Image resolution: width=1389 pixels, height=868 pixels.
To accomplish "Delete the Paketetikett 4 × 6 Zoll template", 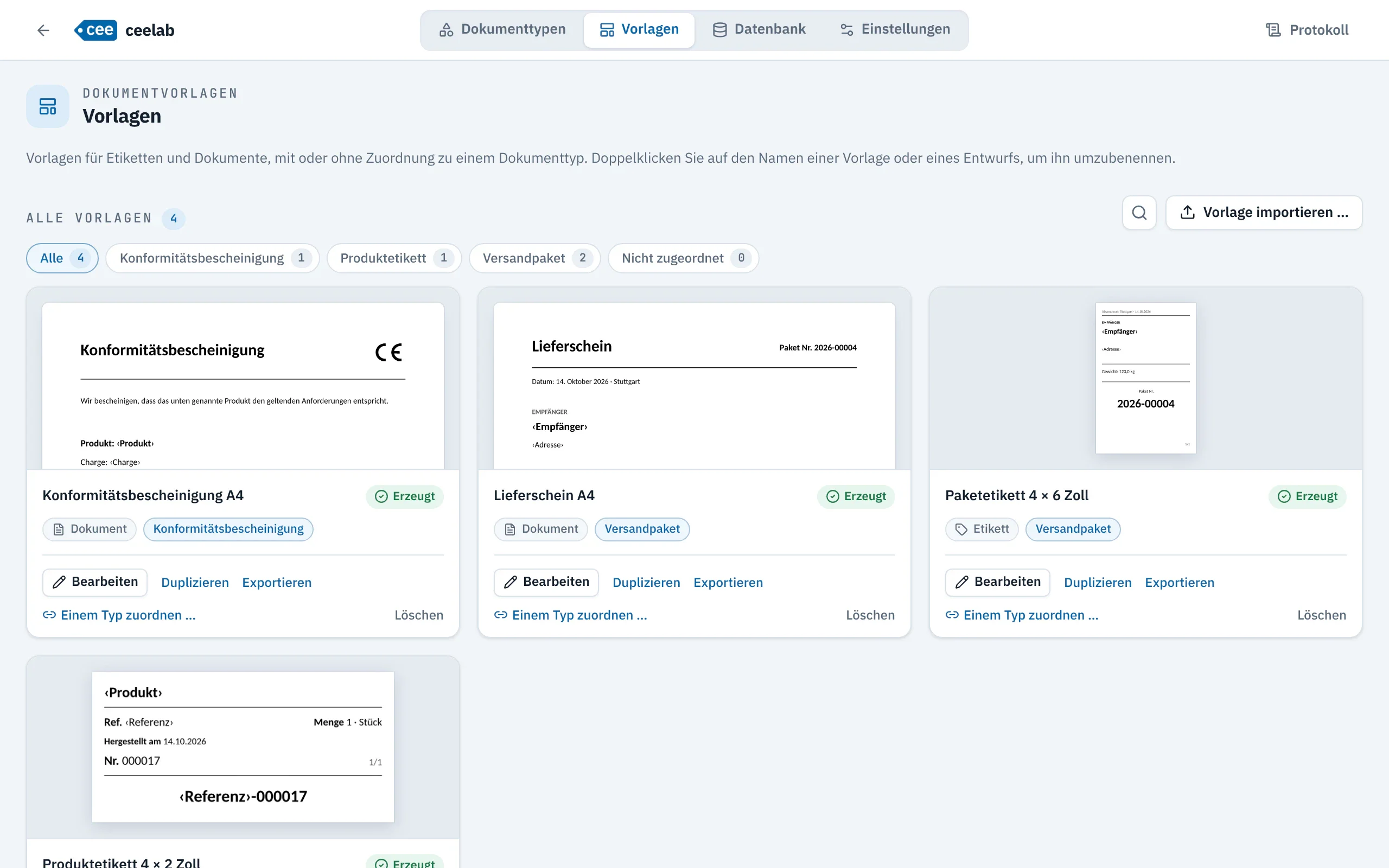I will coord(1322,615).
